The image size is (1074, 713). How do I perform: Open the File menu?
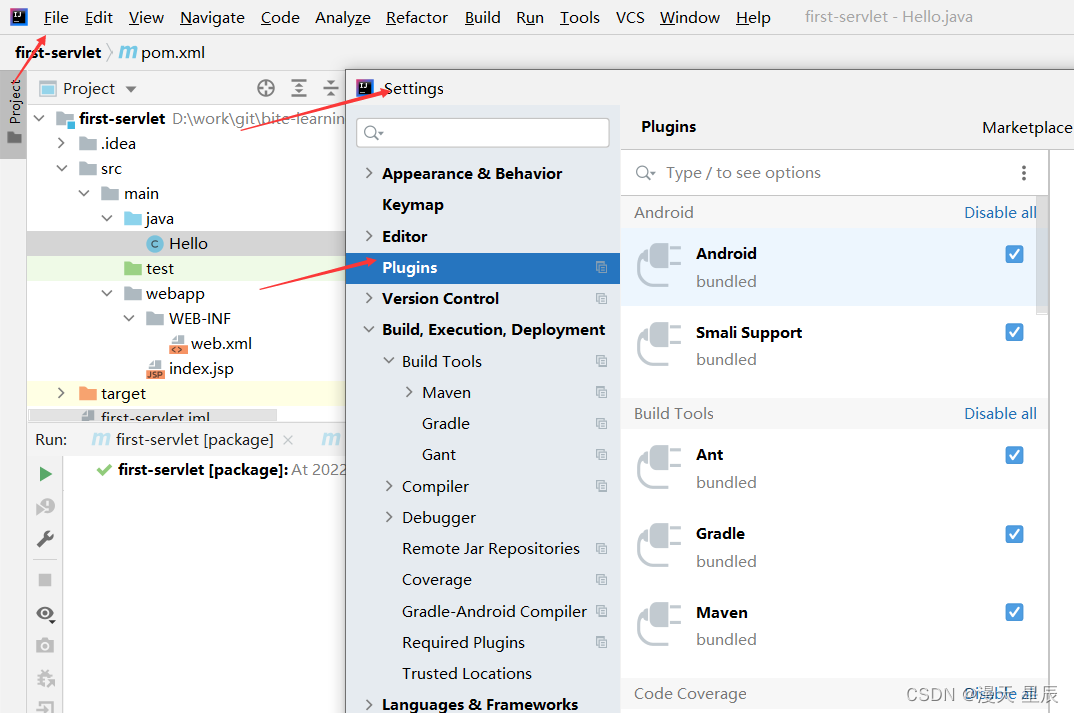pos(55,17)
